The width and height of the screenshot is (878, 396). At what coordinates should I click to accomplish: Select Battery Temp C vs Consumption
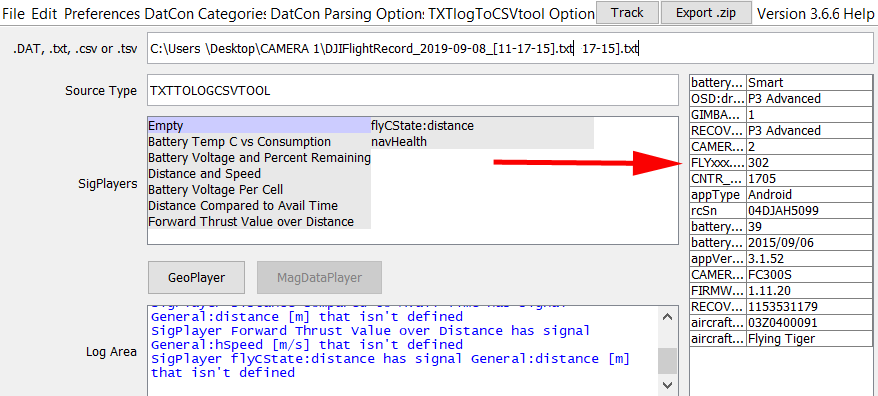pyautogui.click(x=259, y=142)
